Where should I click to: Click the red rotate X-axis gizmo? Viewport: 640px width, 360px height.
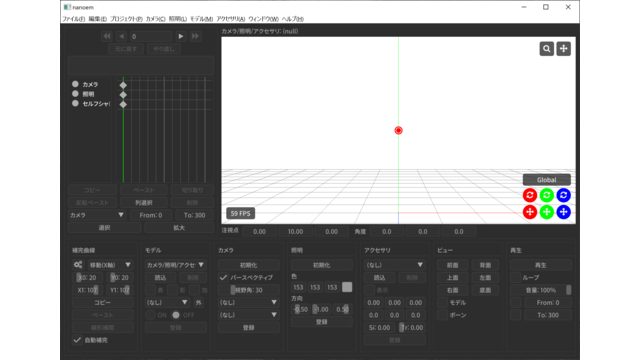[530, 195]
